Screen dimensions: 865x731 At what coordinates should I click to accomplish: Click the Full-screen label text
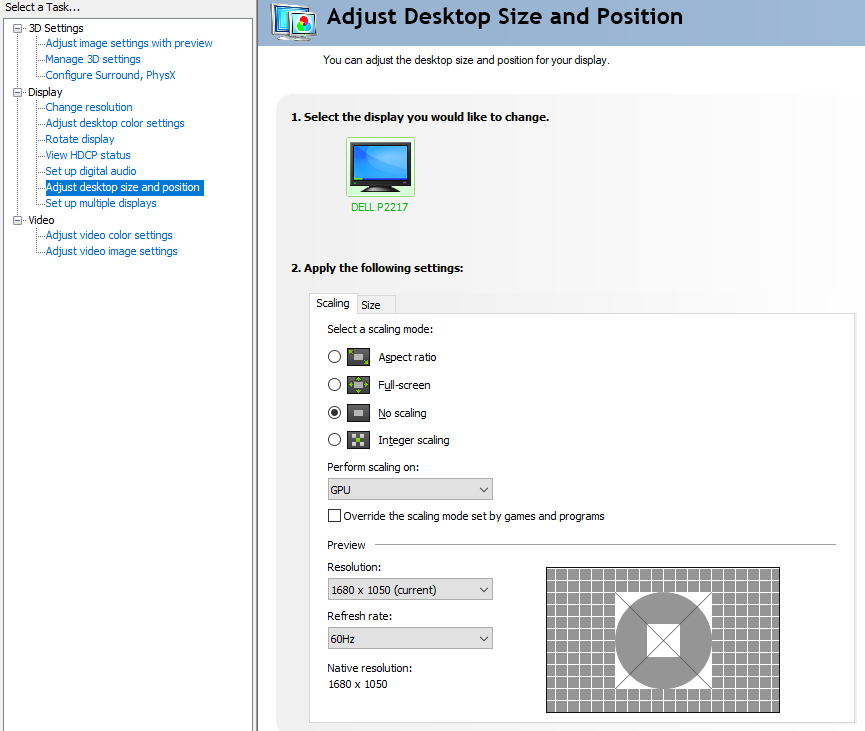tap(404, 385)
